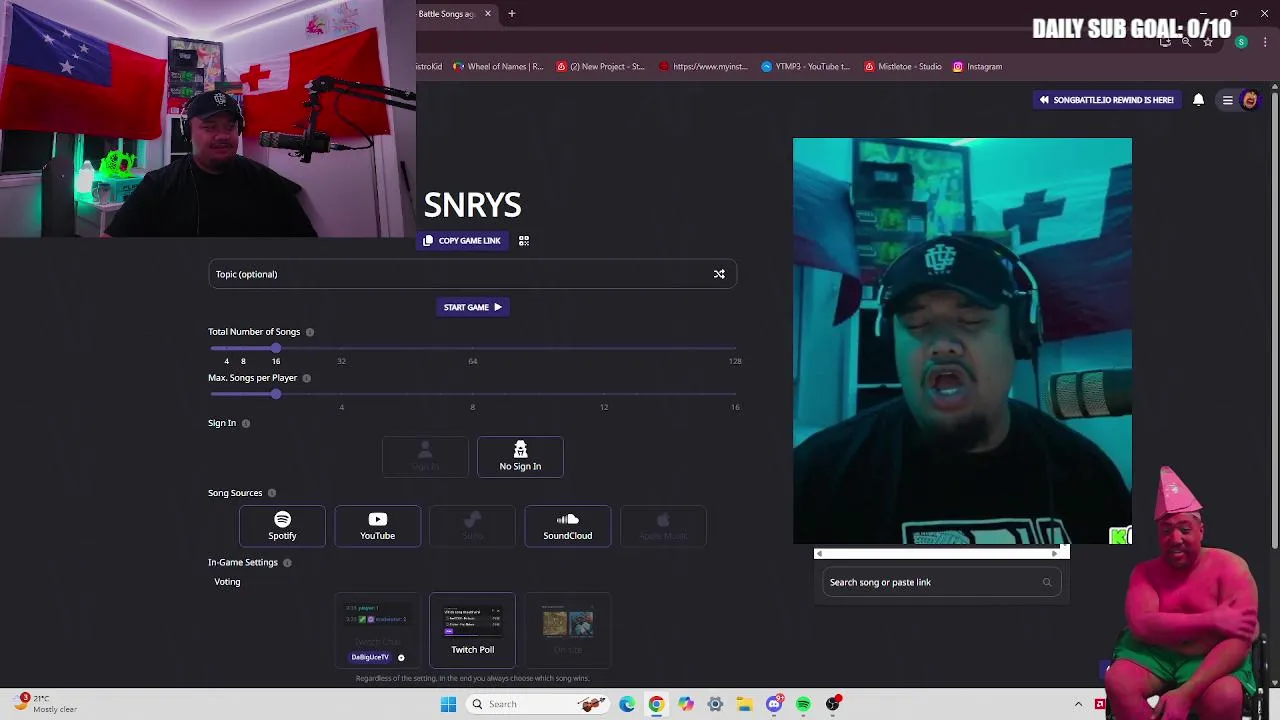The width and height of the screenshot is (1280, 720).
Task: Click the webcam video thumbnail in the song panel
Action: point(962,342)
